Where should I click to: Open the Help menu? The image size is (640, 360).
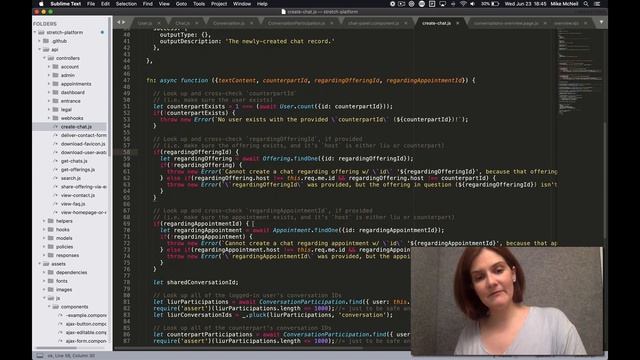pyautogui.click(x=262, y=4)
